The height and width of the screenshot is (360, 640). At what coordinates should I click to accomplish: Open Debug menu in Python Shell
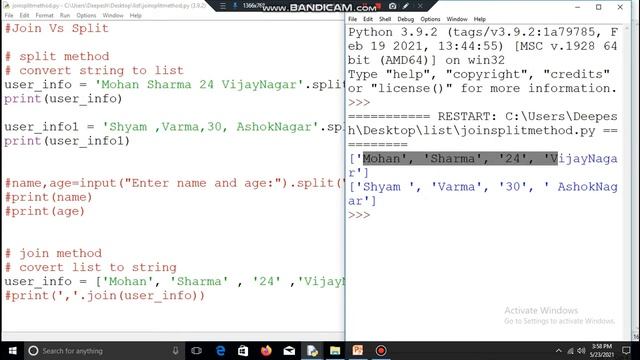click(405, 19)
